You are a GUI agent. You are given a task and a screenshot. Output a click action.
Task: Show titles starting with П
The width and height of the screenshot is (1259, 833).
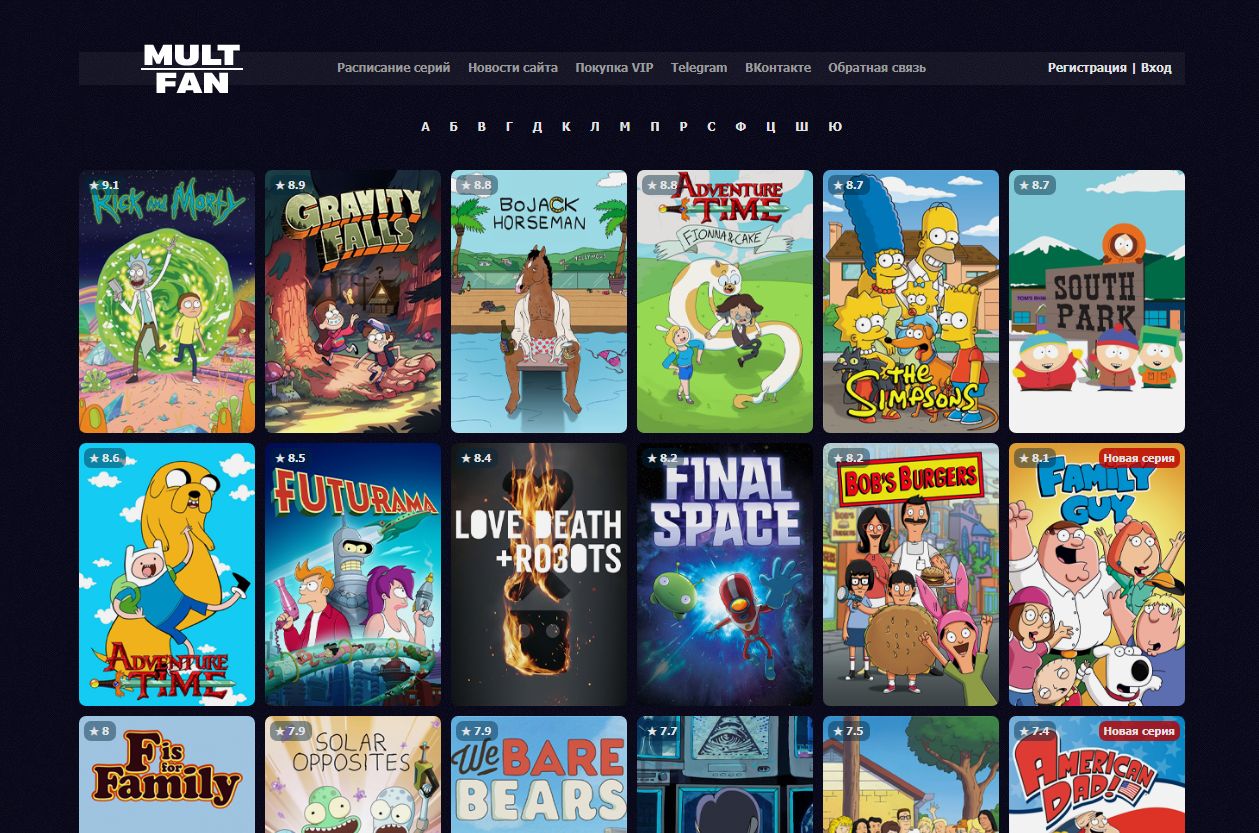(x=655, y=127)
